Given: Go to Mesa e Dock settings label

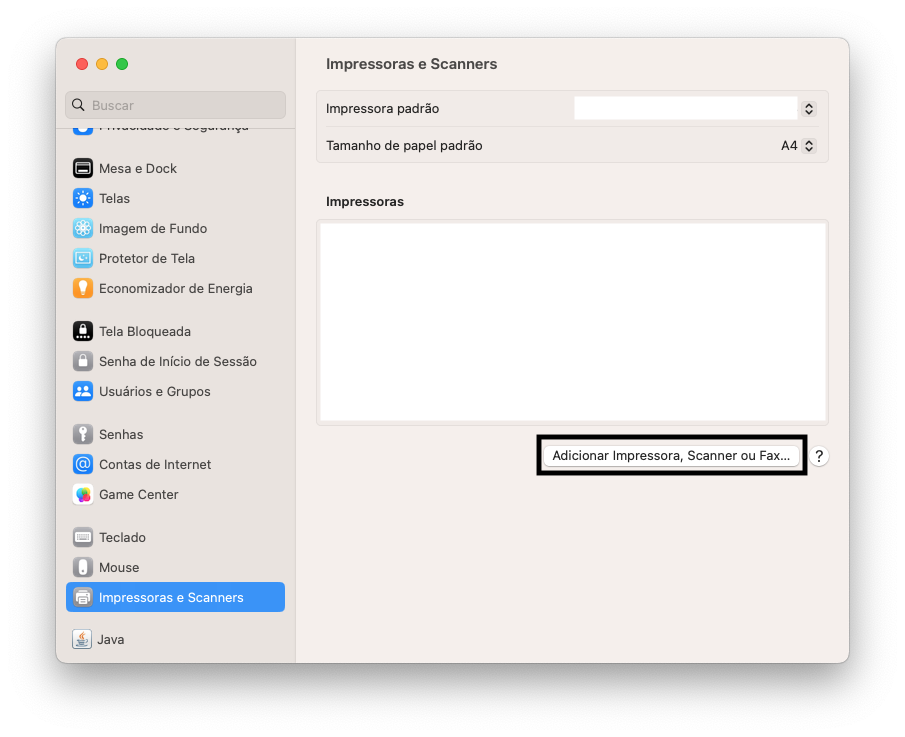Looking at the screenshot, I should tap(138, 169).
